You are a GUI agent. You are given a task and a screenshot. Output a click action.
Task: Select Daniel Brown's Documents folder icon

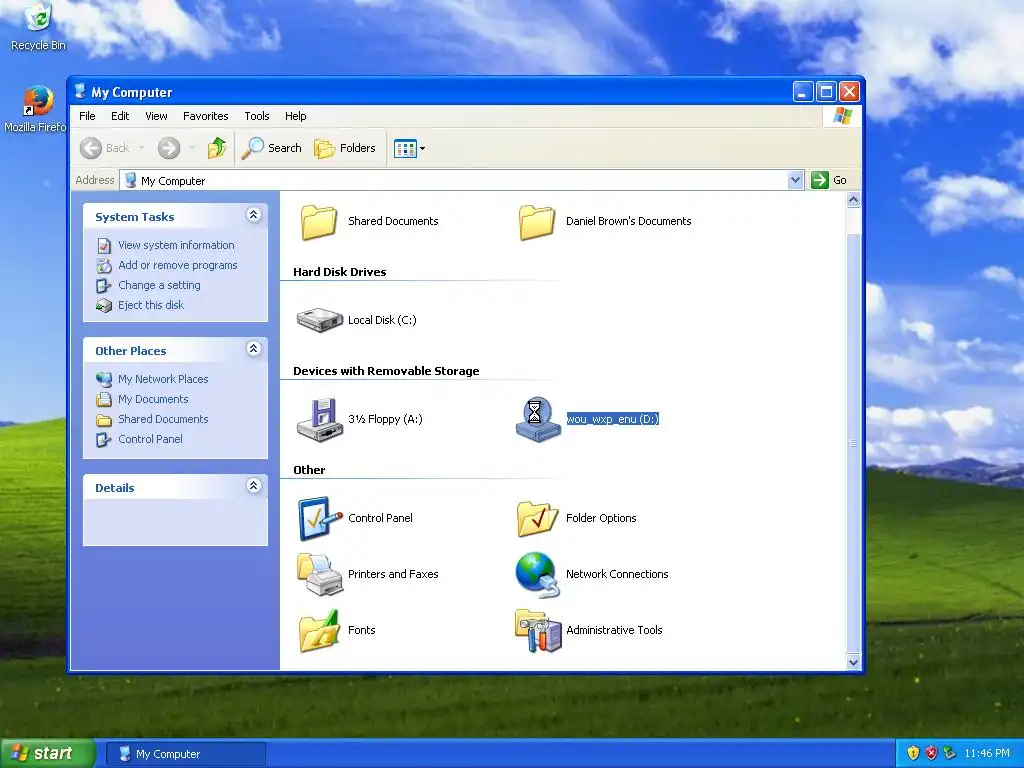point(537,222)
